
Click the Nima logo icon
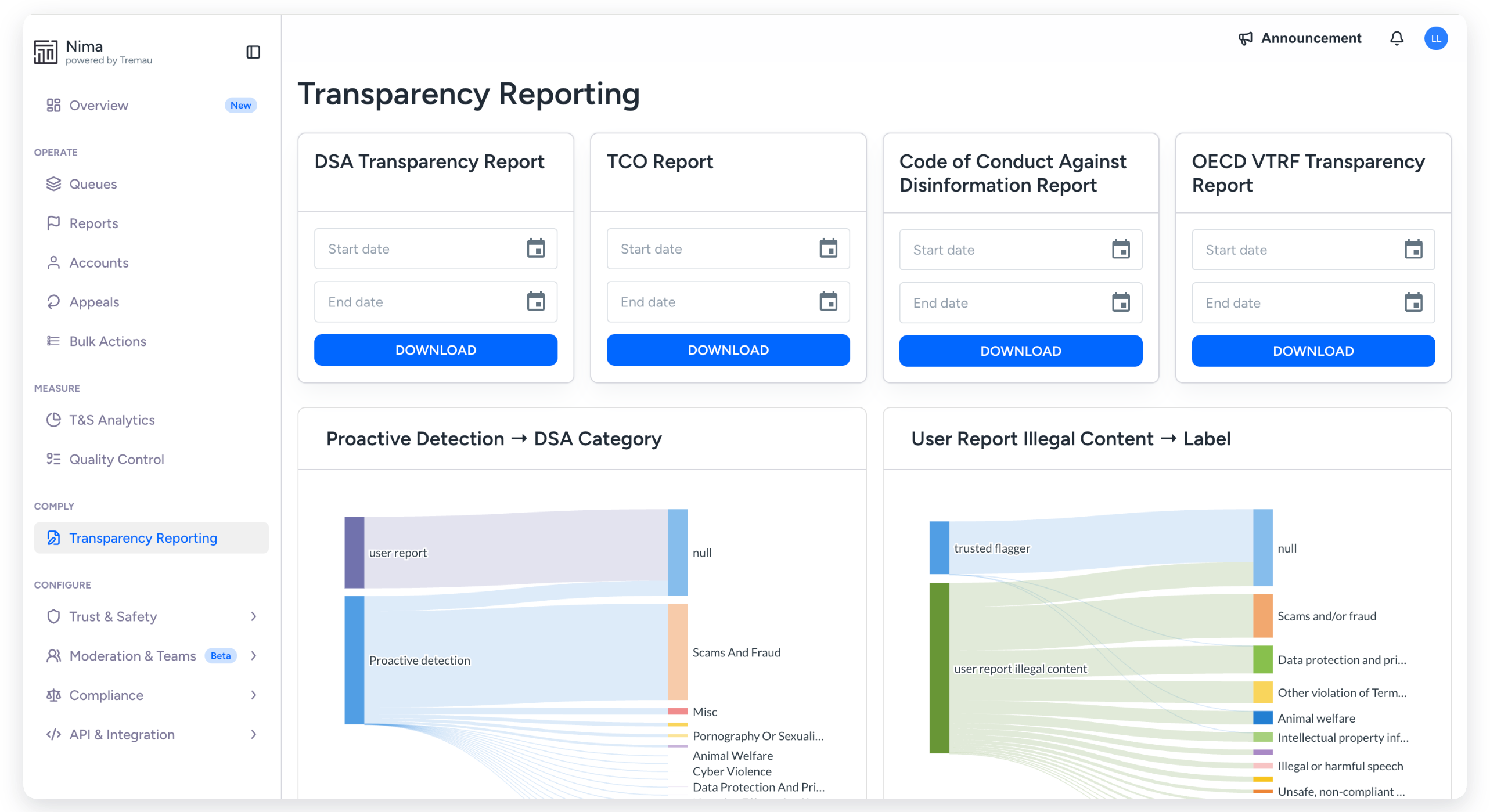46,52
